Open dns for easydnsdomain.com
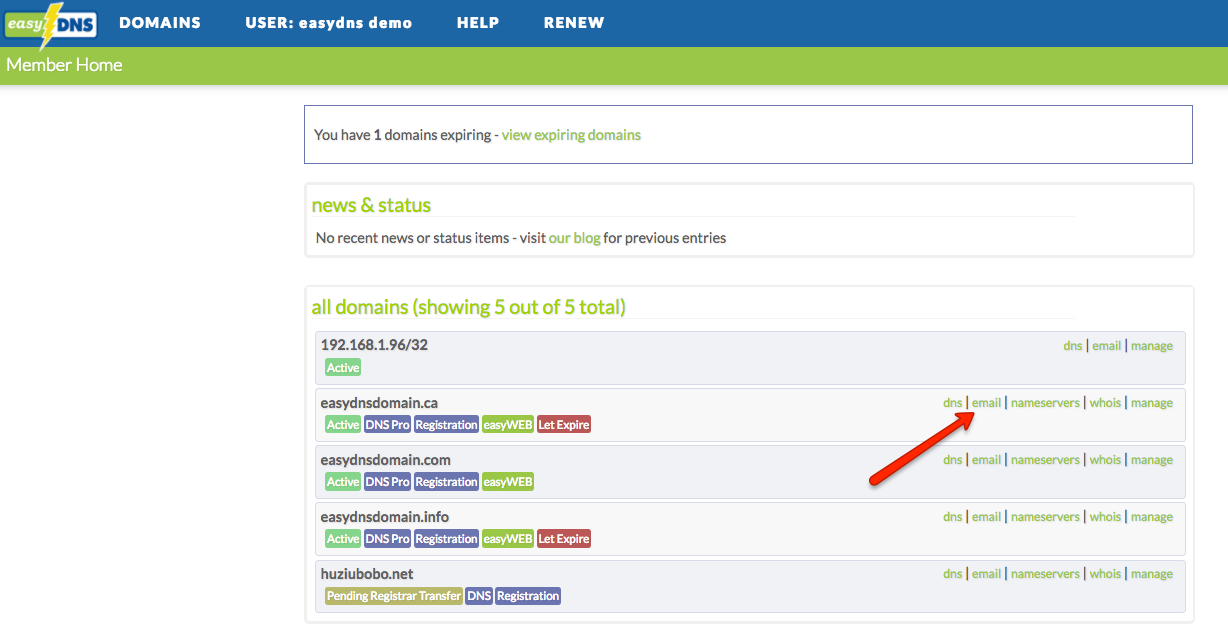 tap(953, 460)
